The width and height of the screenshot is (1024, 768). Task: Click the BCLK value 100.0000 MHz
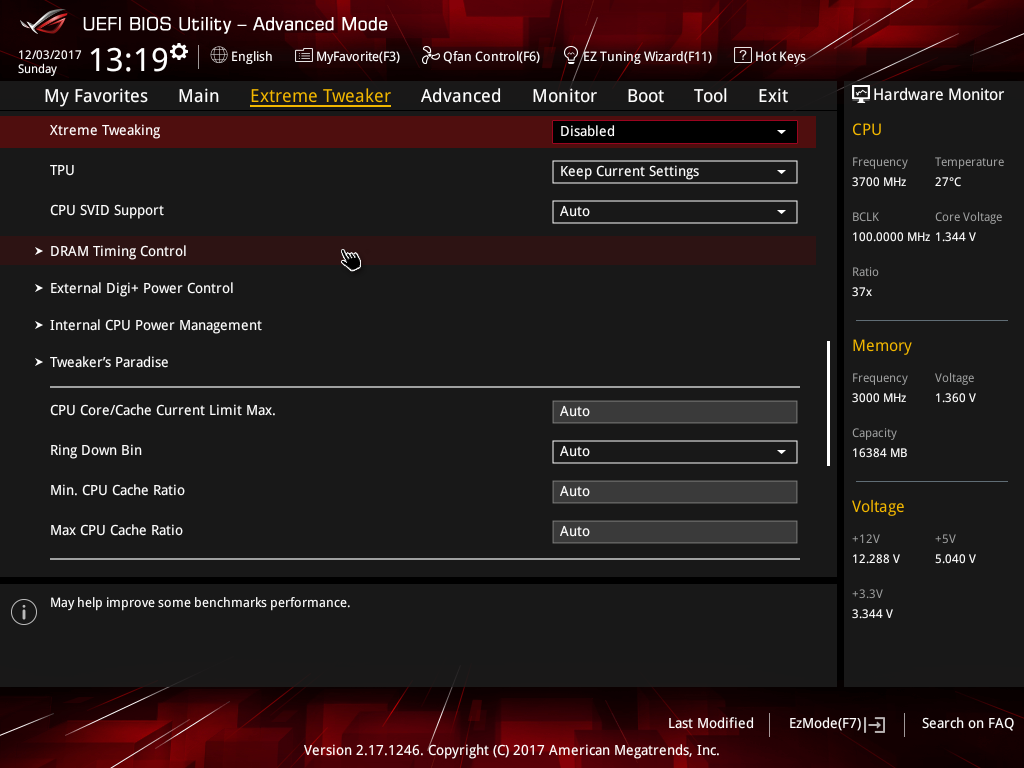pyautogui.click(x=891, y=237)
